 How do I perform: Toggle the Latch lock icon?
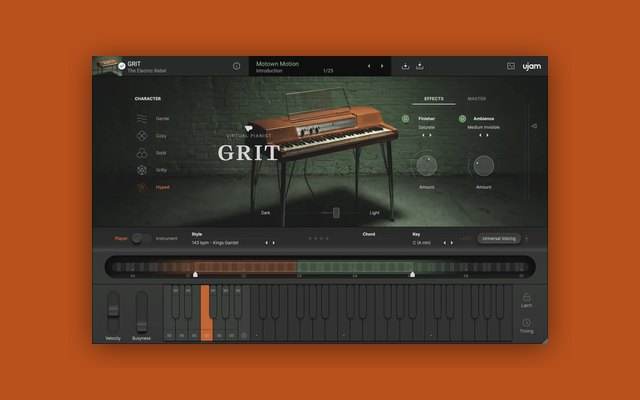[x=527, y=297]
